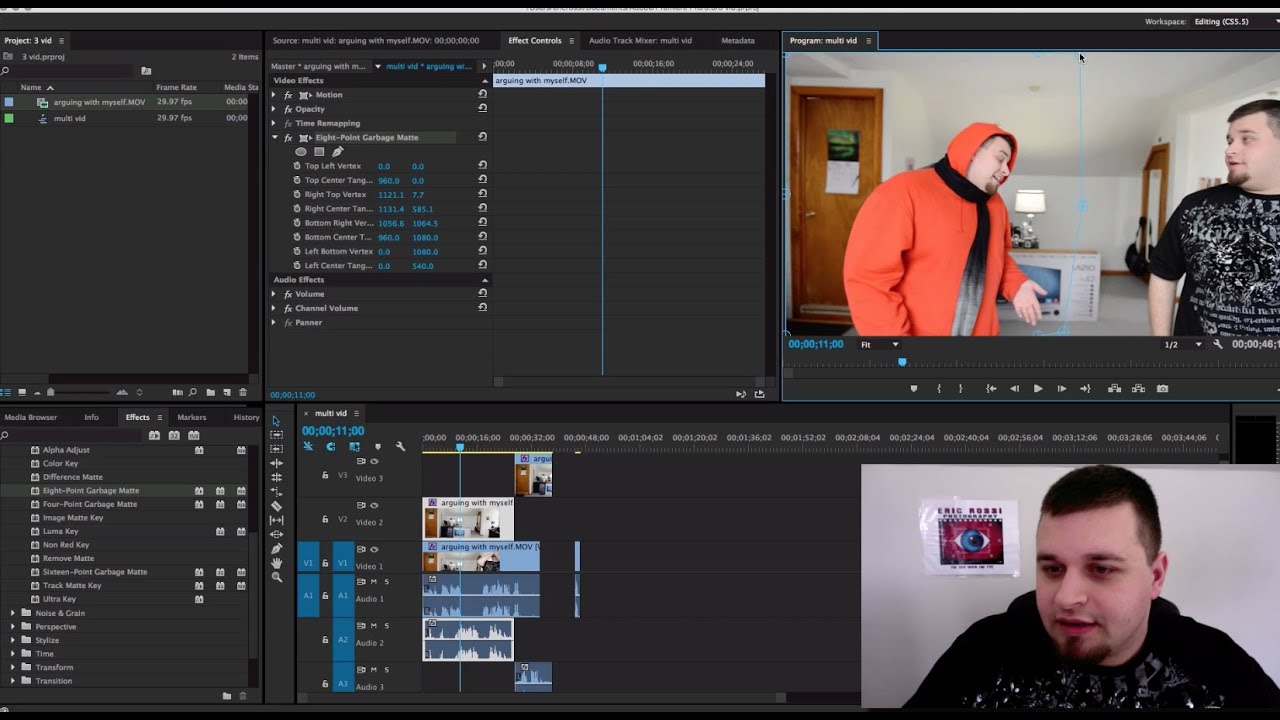Select the Zoom tool magnifier
Screen dimensions: 1280x720
(277, 577)
